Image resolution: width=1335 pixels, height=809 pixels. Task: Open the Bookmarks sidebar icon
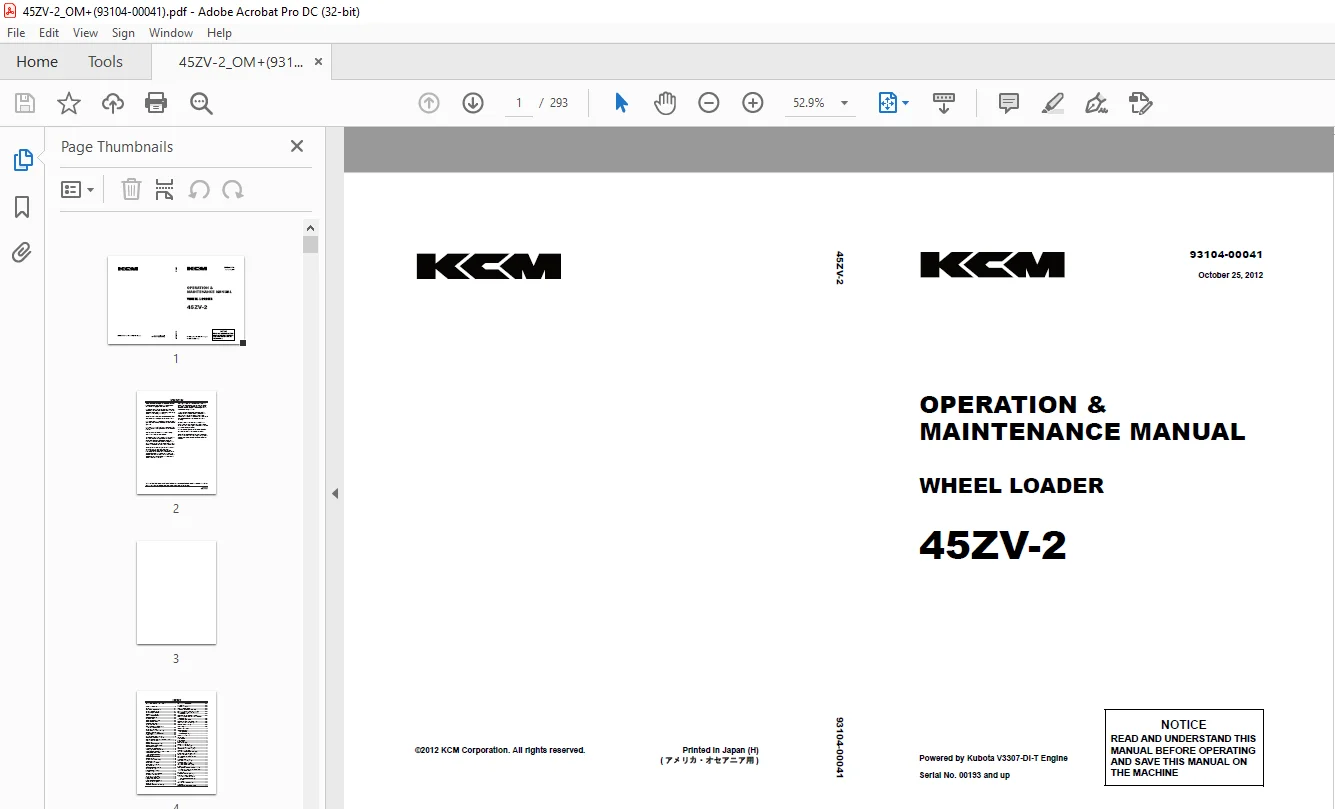(22, 207)
